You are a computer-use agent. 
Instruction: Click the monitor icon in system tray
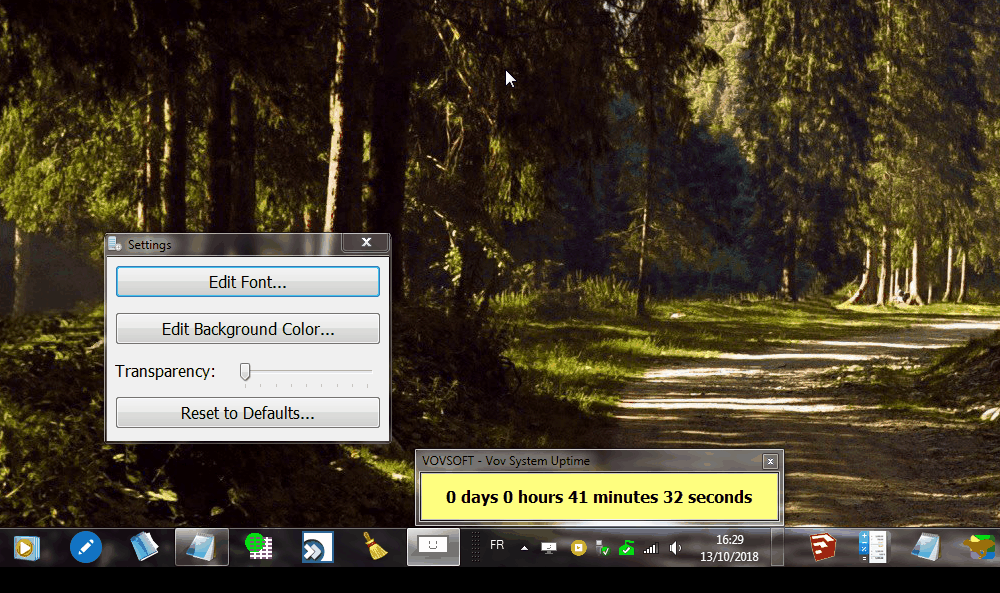tap(548, 548)
